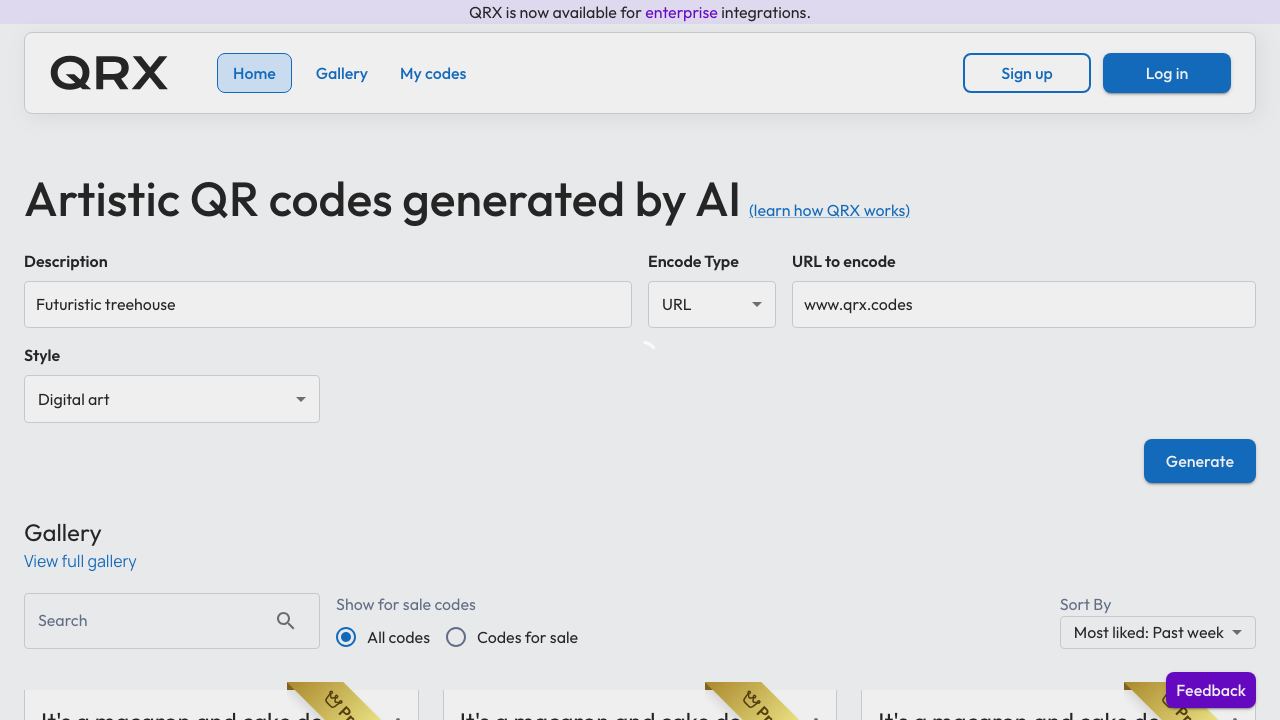Open the learn how QRX works link
The image size is (1280, 720).
(829, 210)
